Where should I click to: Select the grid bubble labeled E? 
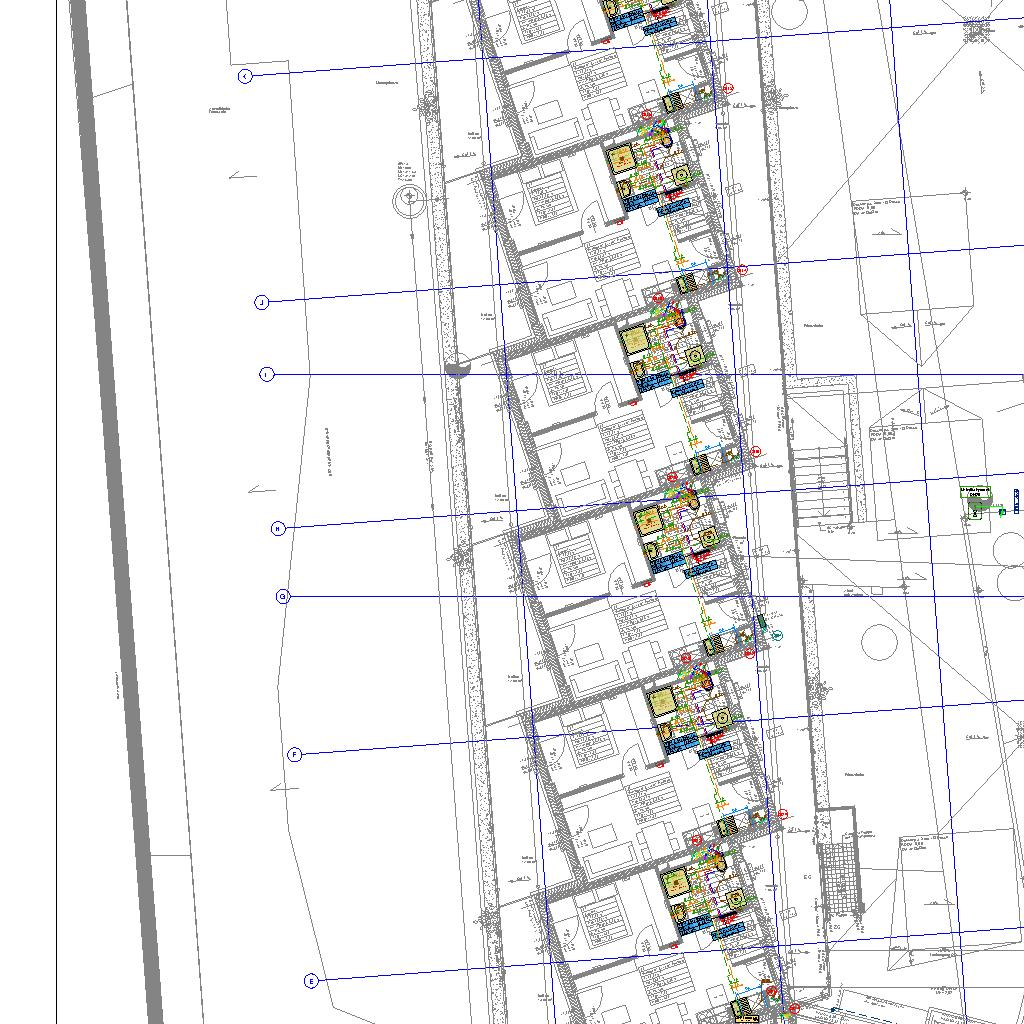pos(312,981)
